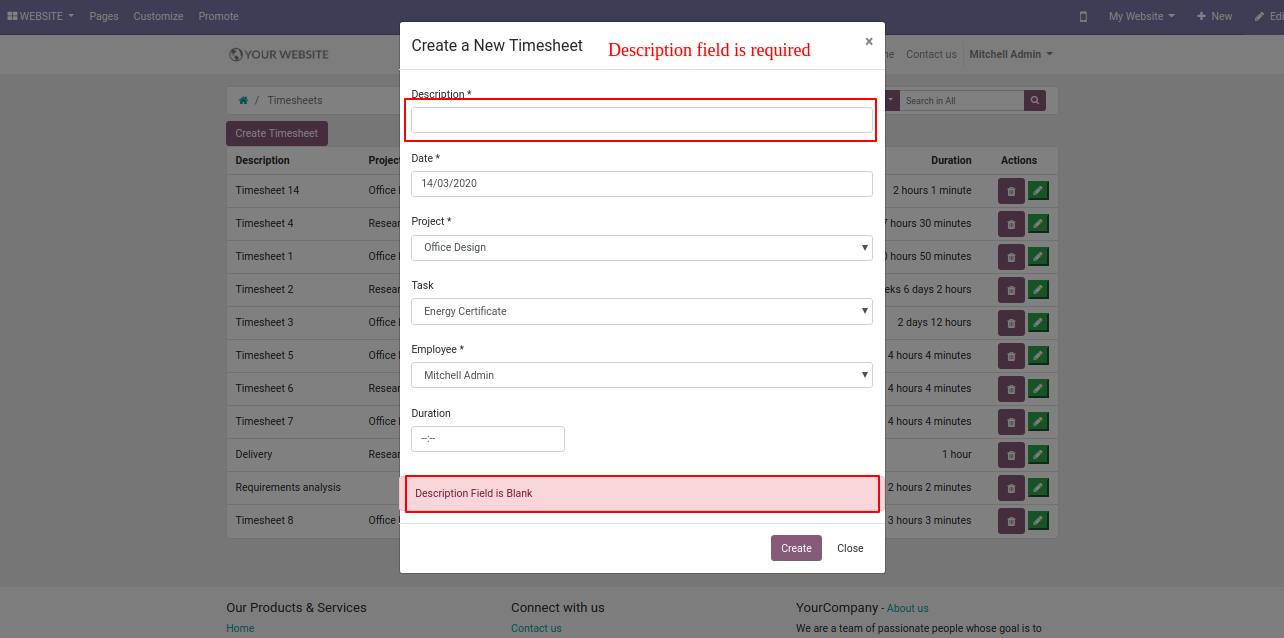Click the mobile preview icon in top bar
The width and height of the screenshot is (1284, 638).
coord(1083,17)
